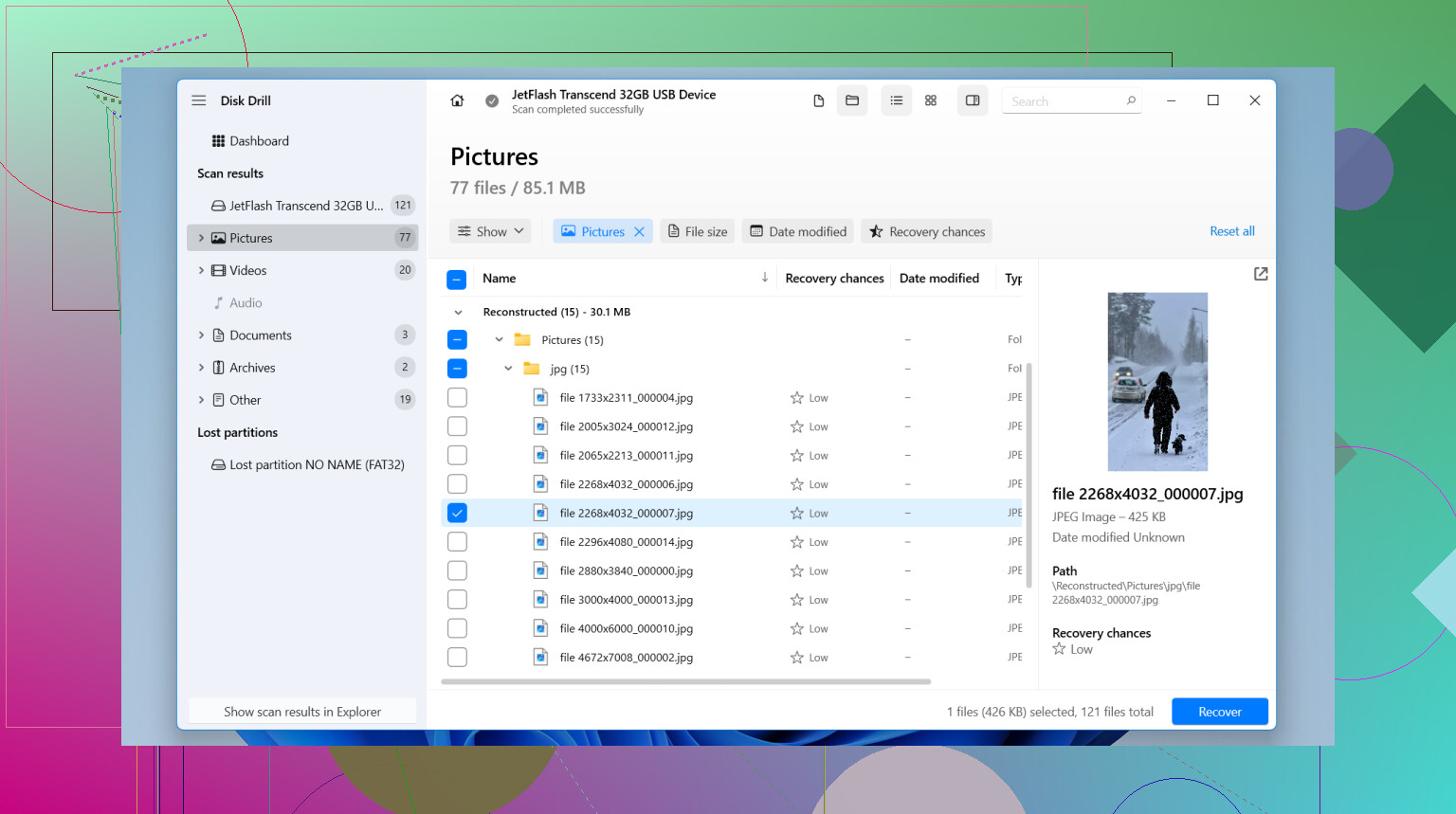The height and width of the screenshot is (814, 1456).
Task: Switch to list view icon
Action: coord(896,100)
